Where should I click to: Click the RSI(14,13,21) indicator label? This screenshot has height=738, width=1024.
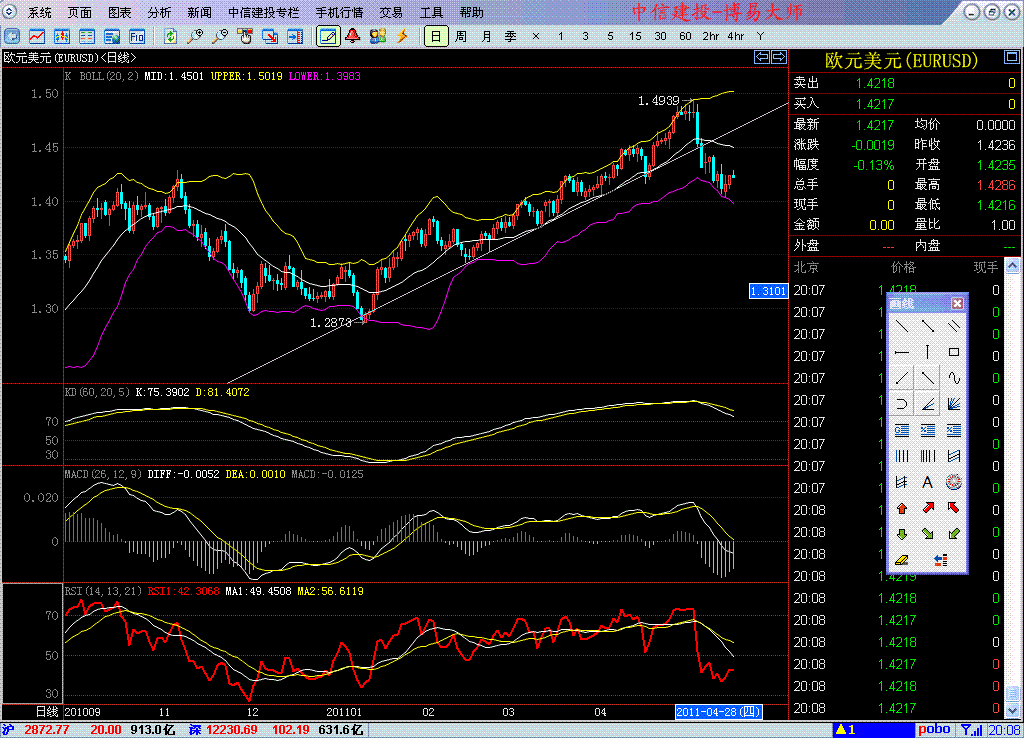click(x=103, y=591)
